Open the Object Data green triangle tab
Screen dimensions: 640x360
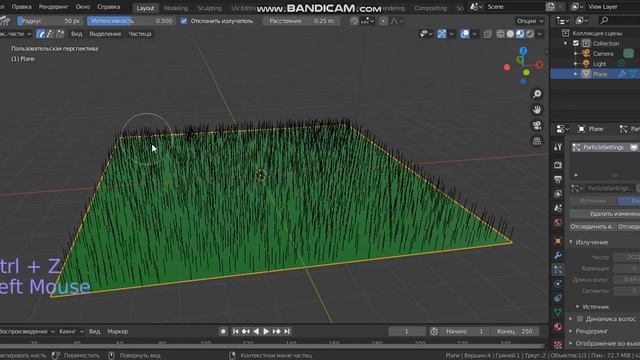click(558, 312)
